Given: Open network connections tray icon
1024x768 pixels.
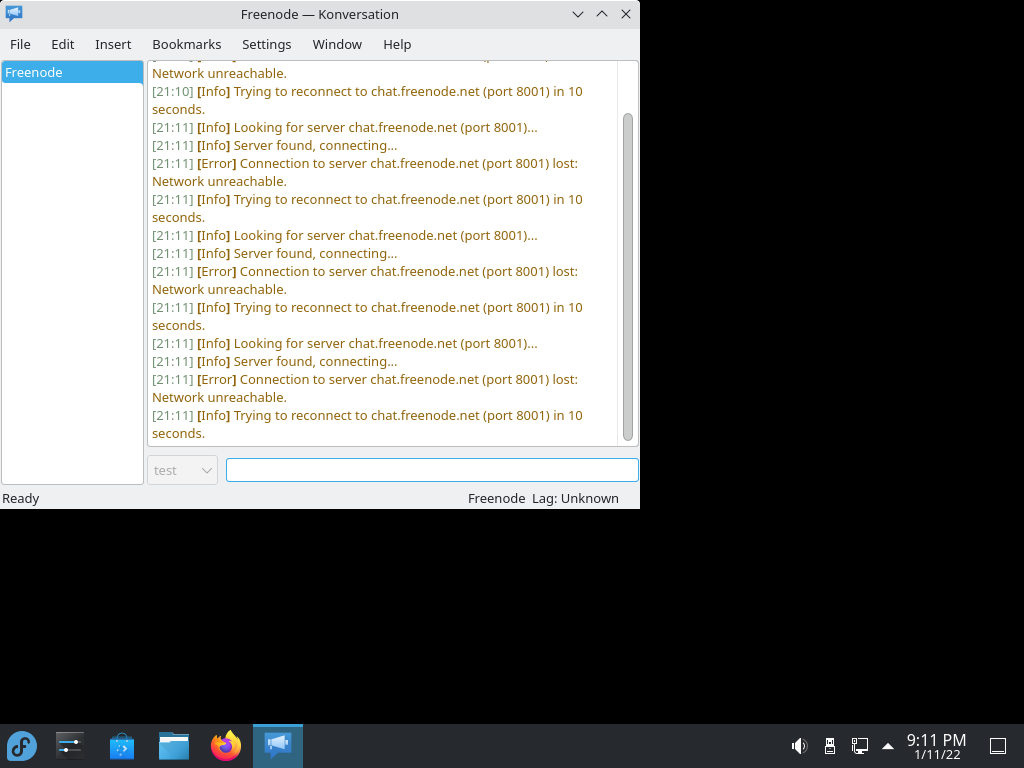Looking at the screenshot, I should pos(859,746).
